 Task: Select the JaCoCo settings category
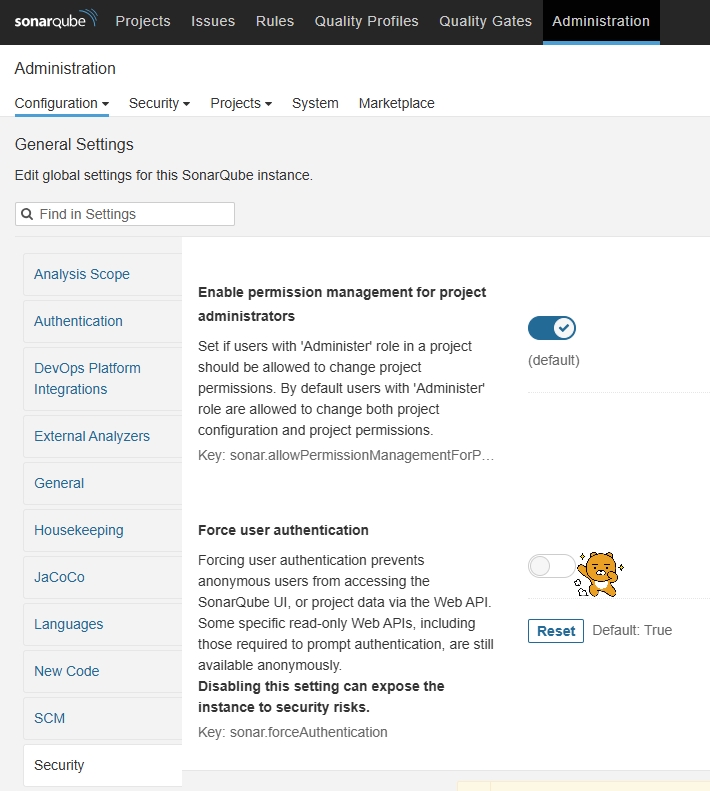102,577
